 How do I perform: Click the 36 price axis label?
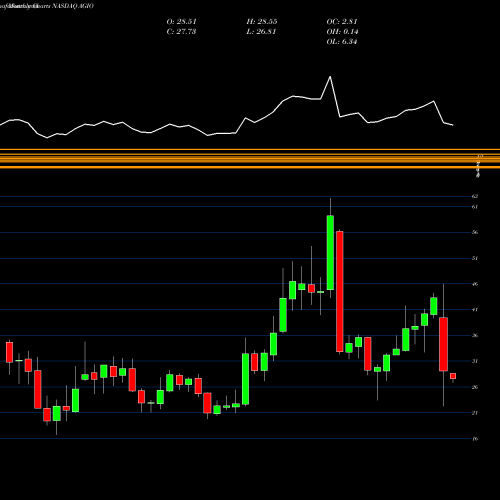[x=475, y=335]
